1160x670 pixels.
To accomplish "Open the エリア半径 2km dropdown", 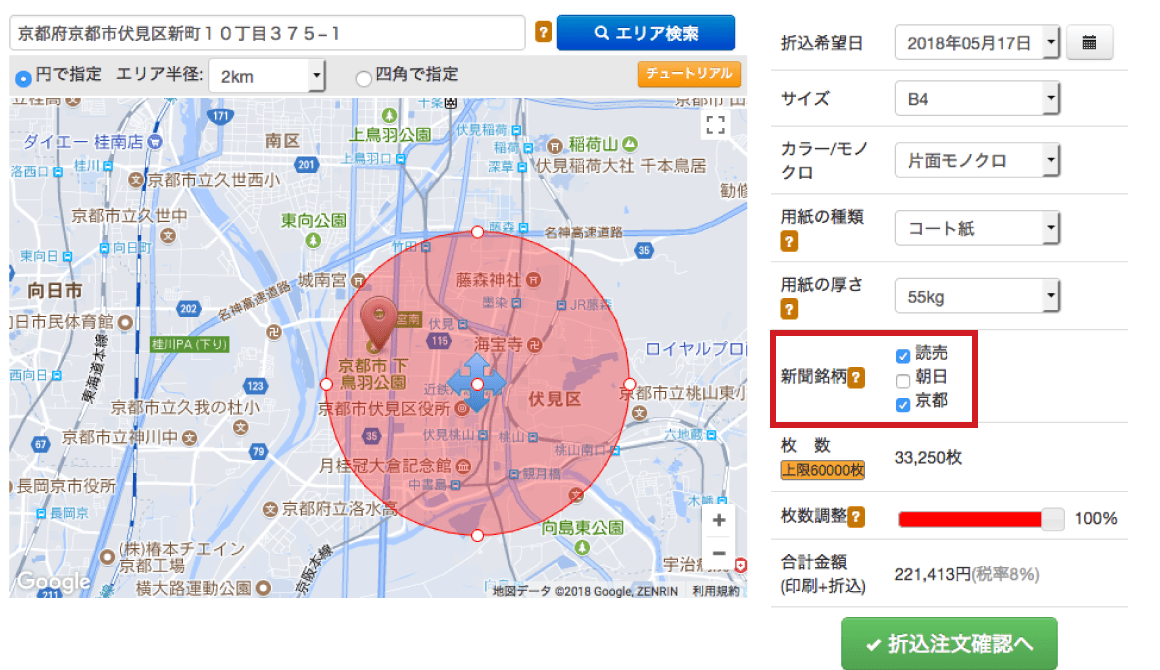I will pyautogui.click(x=267, y=76).
